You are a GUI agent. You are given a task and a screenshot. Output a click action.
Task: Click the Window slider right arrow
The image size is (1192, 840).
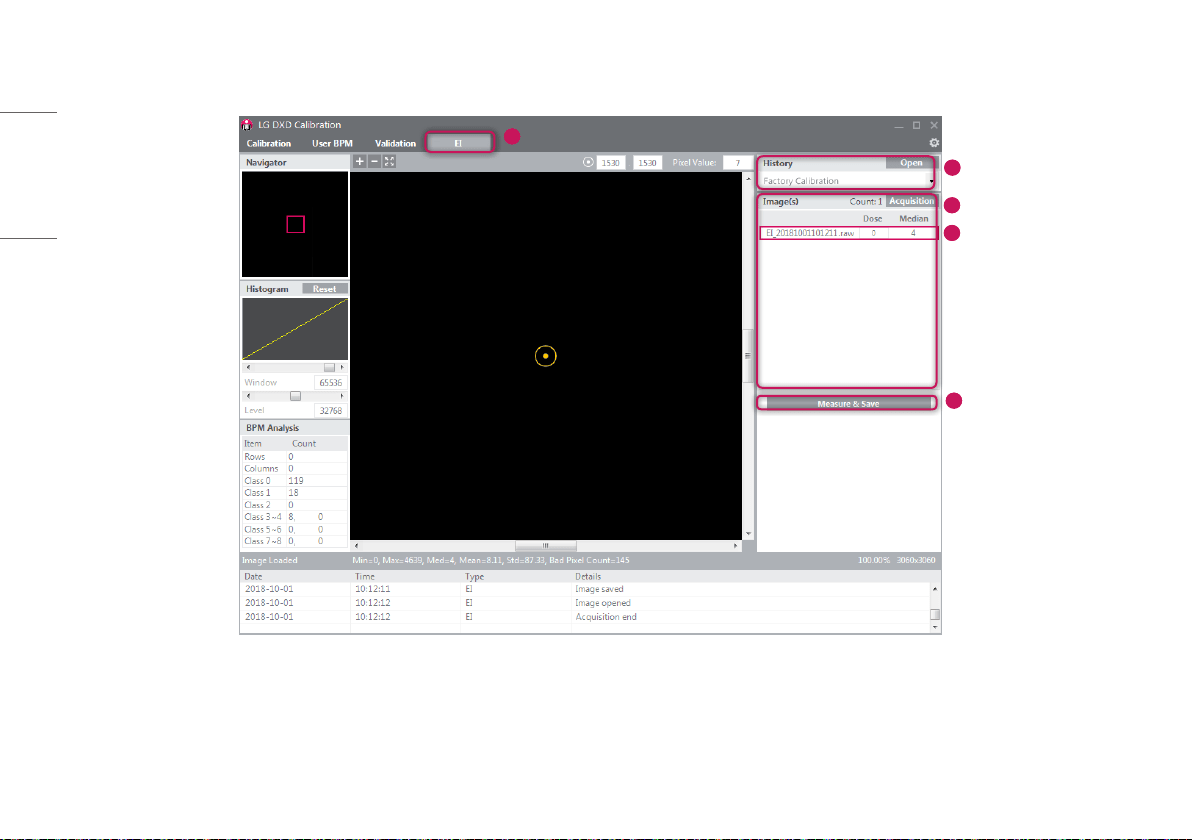pos(342,367)
